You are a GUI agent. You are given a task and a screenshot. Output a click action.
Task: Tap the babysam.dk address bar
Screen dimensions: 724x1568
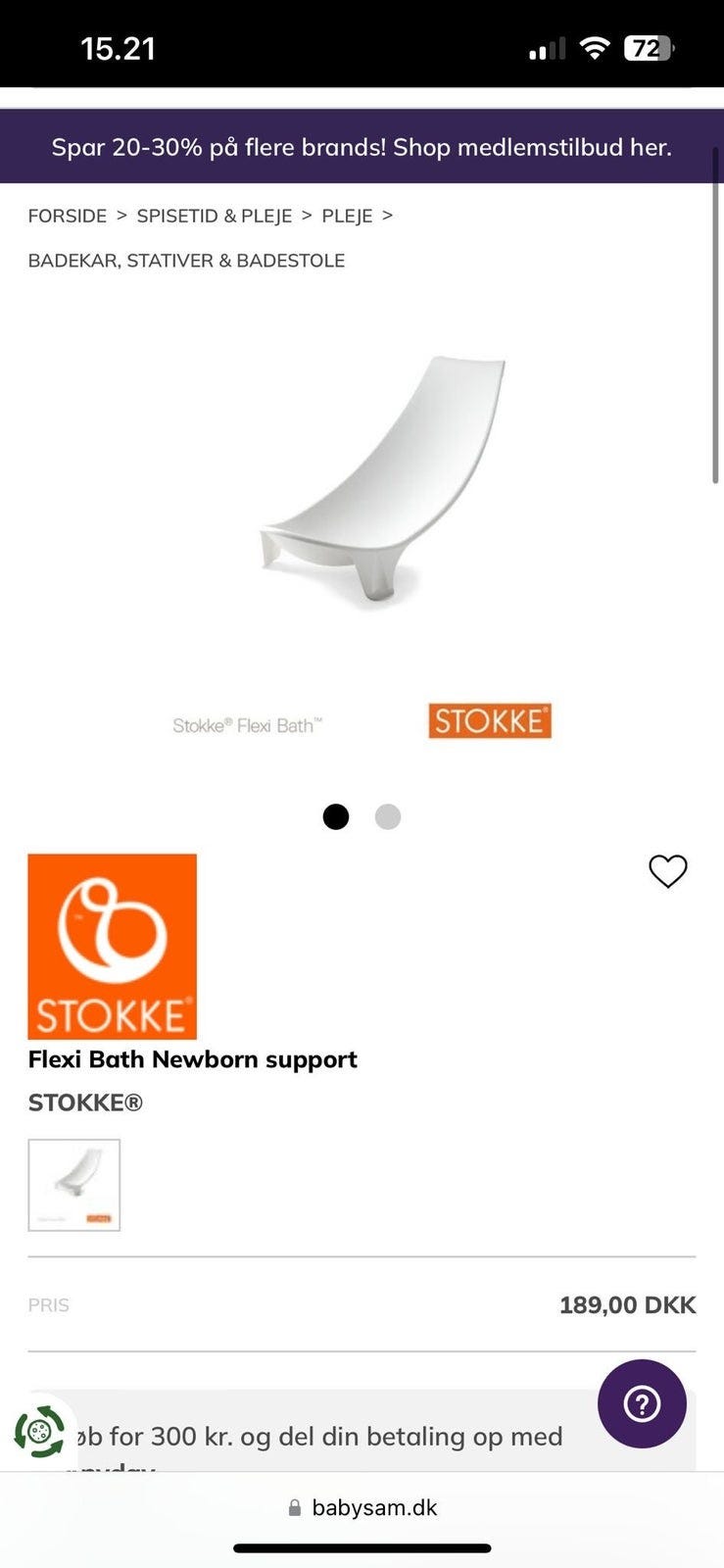(x=362, y=1508)
